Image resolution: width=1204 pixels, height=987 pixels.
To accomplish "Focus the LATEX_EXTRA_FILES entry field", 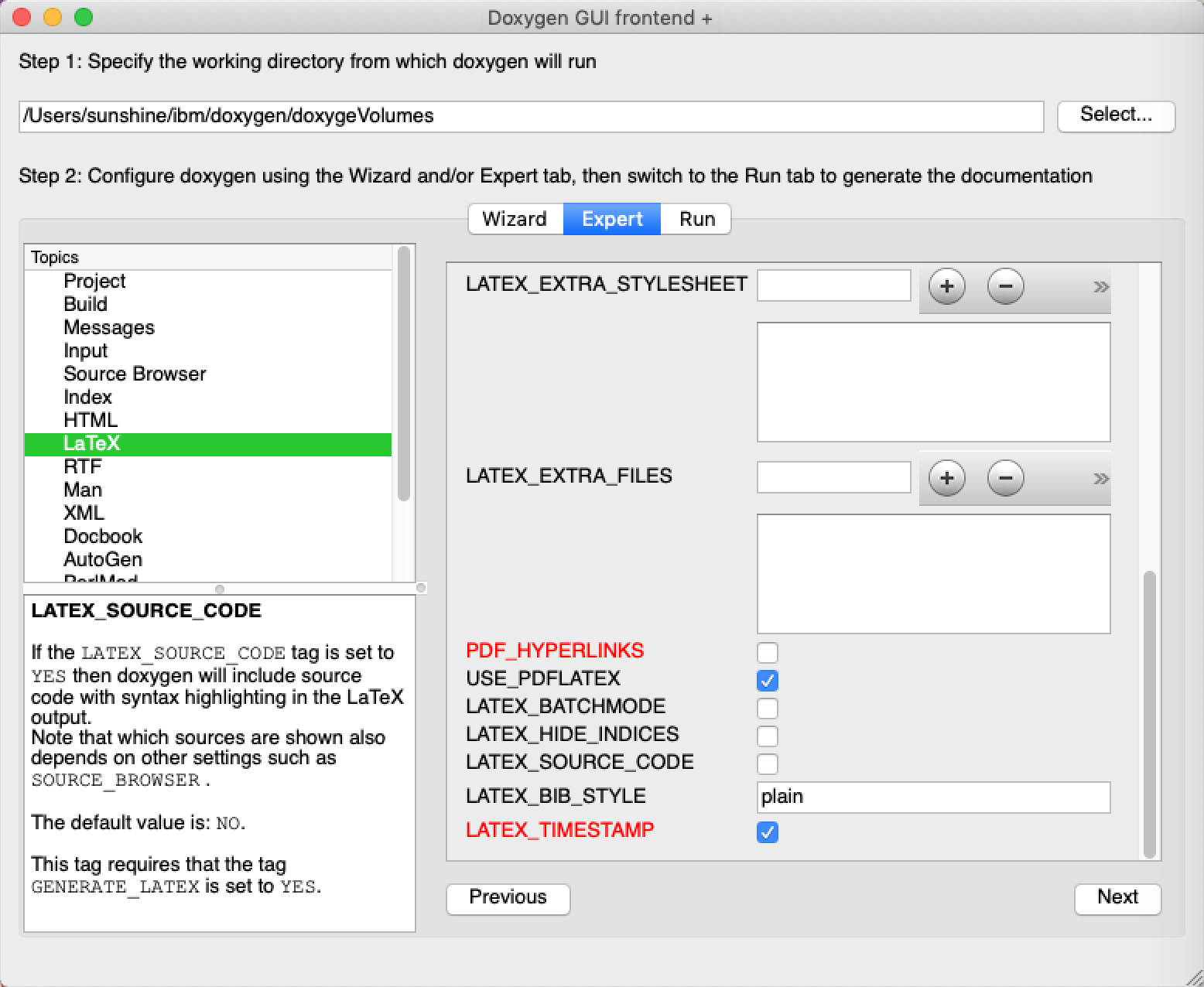I will click(833, 477).
